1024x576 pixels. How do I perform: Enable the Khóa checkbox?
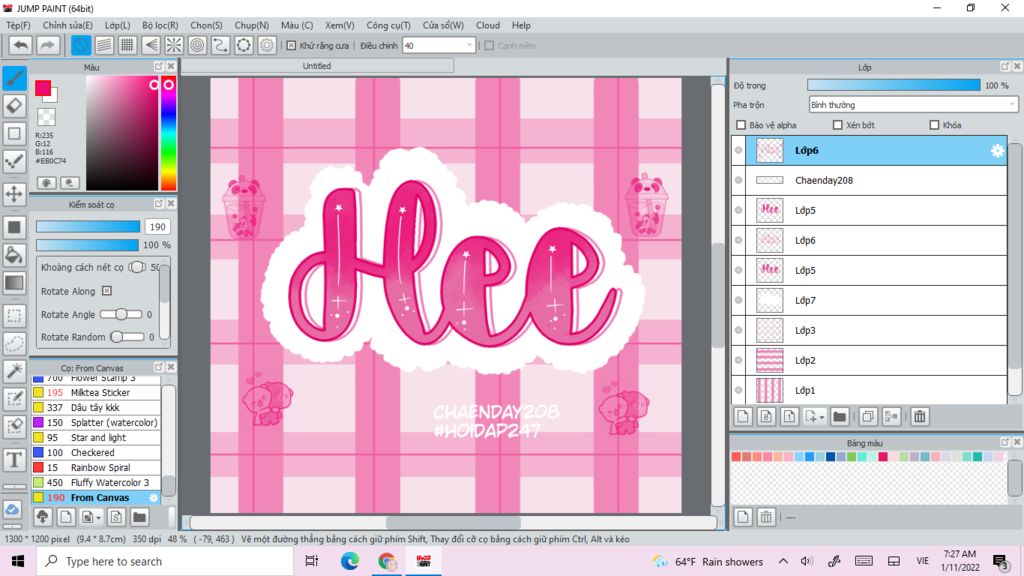pyautogui.click(x=934, y=125)
